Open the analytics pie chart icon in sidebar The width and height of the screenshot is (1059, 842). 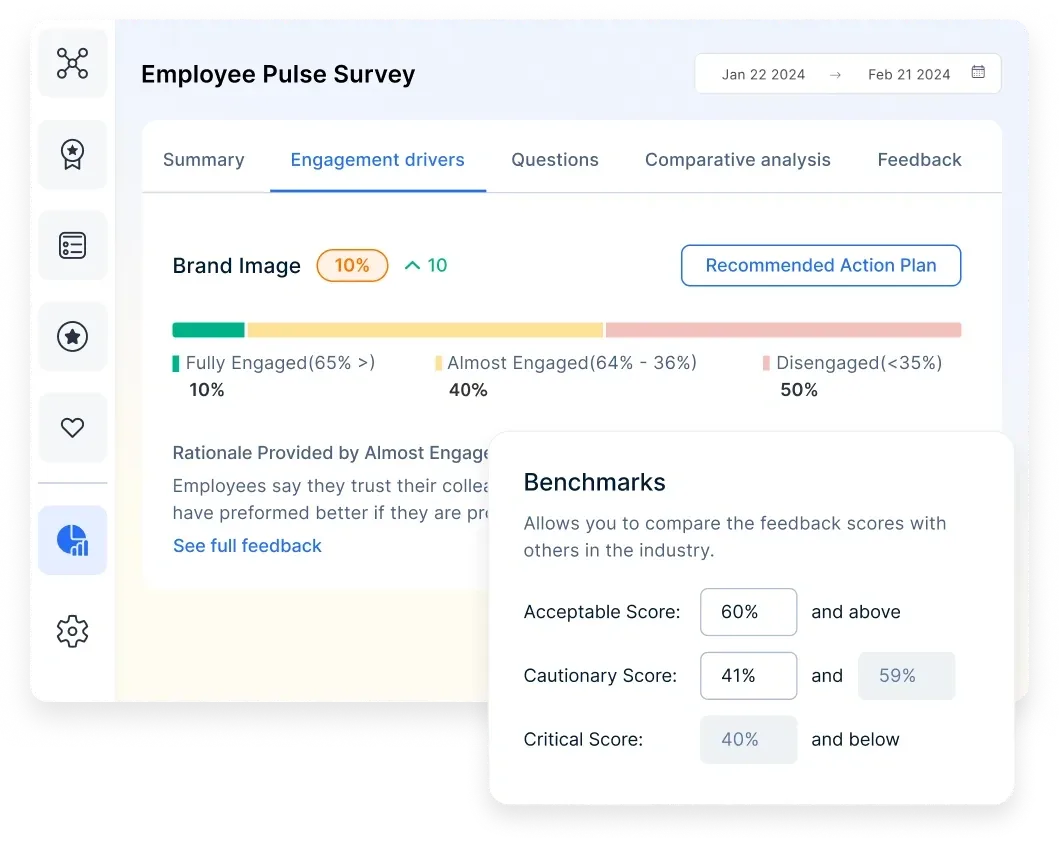coord(72,539)
